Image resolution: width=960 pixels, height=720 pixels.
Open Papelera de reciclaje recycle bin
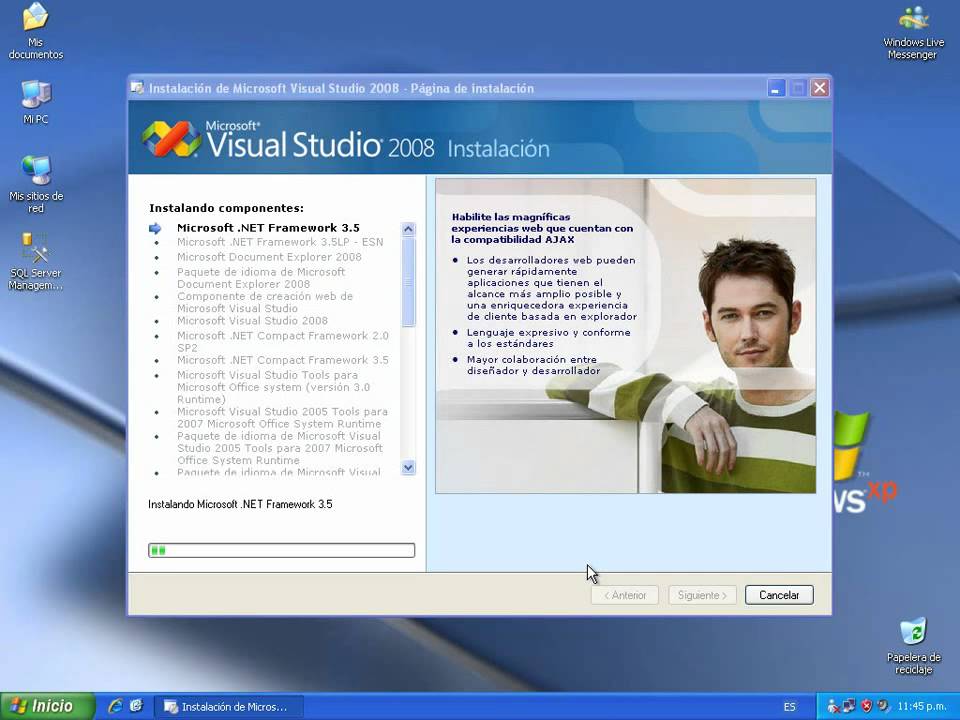pos(913,646)
